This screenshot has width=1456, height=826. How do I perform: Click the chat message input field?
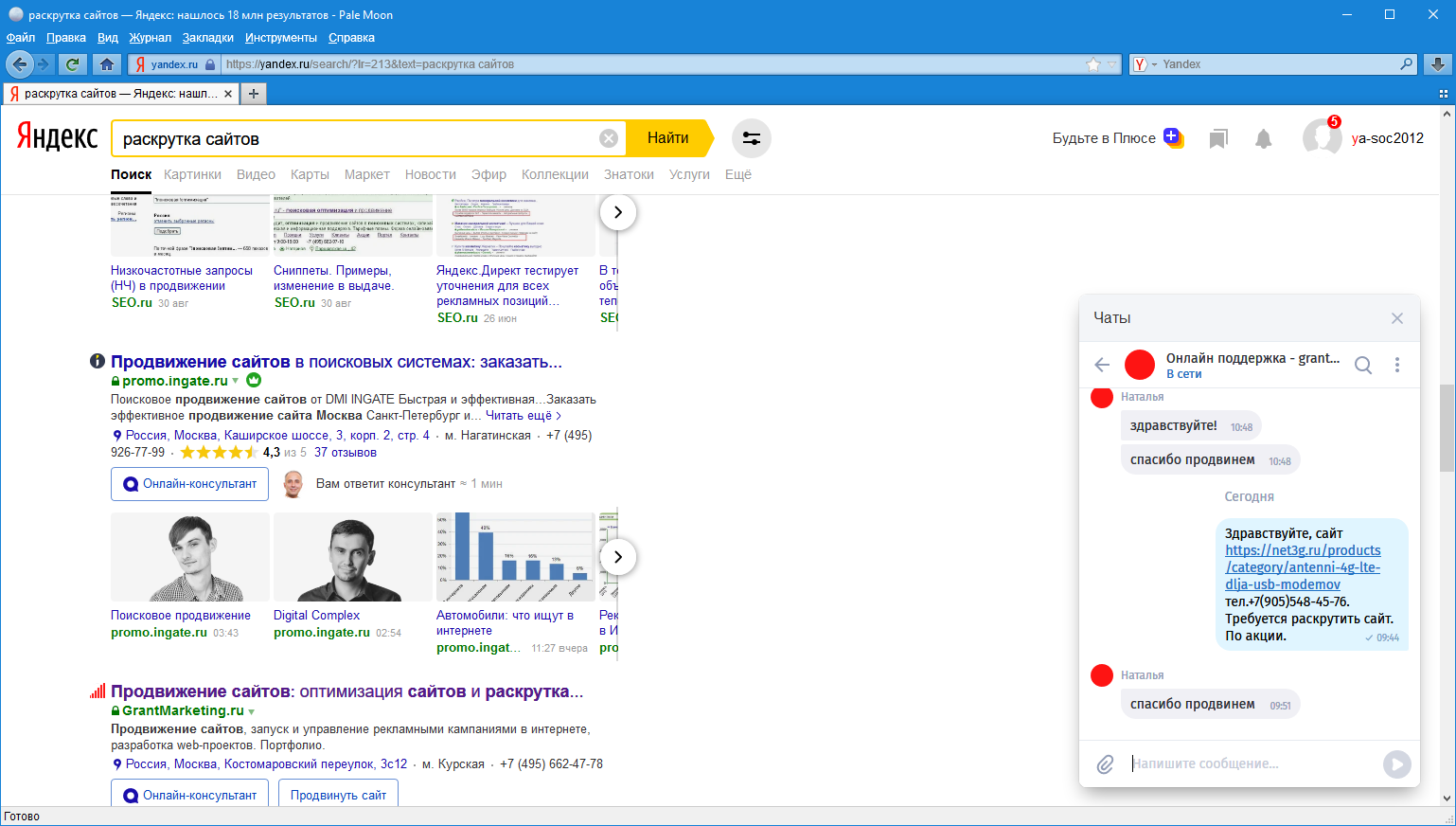click(1252, 763)
